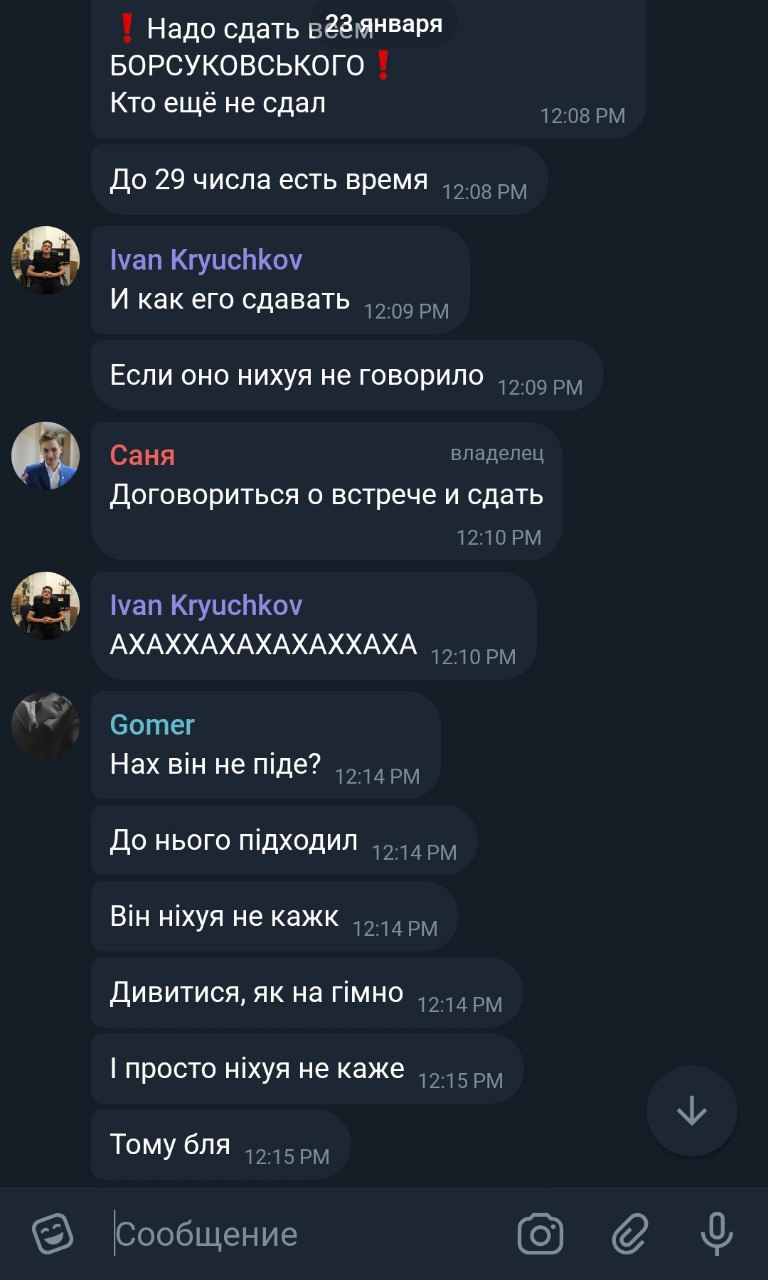768x1280 pixels.
Task: Open Саня's profile picture
Action: click(45, 455)
